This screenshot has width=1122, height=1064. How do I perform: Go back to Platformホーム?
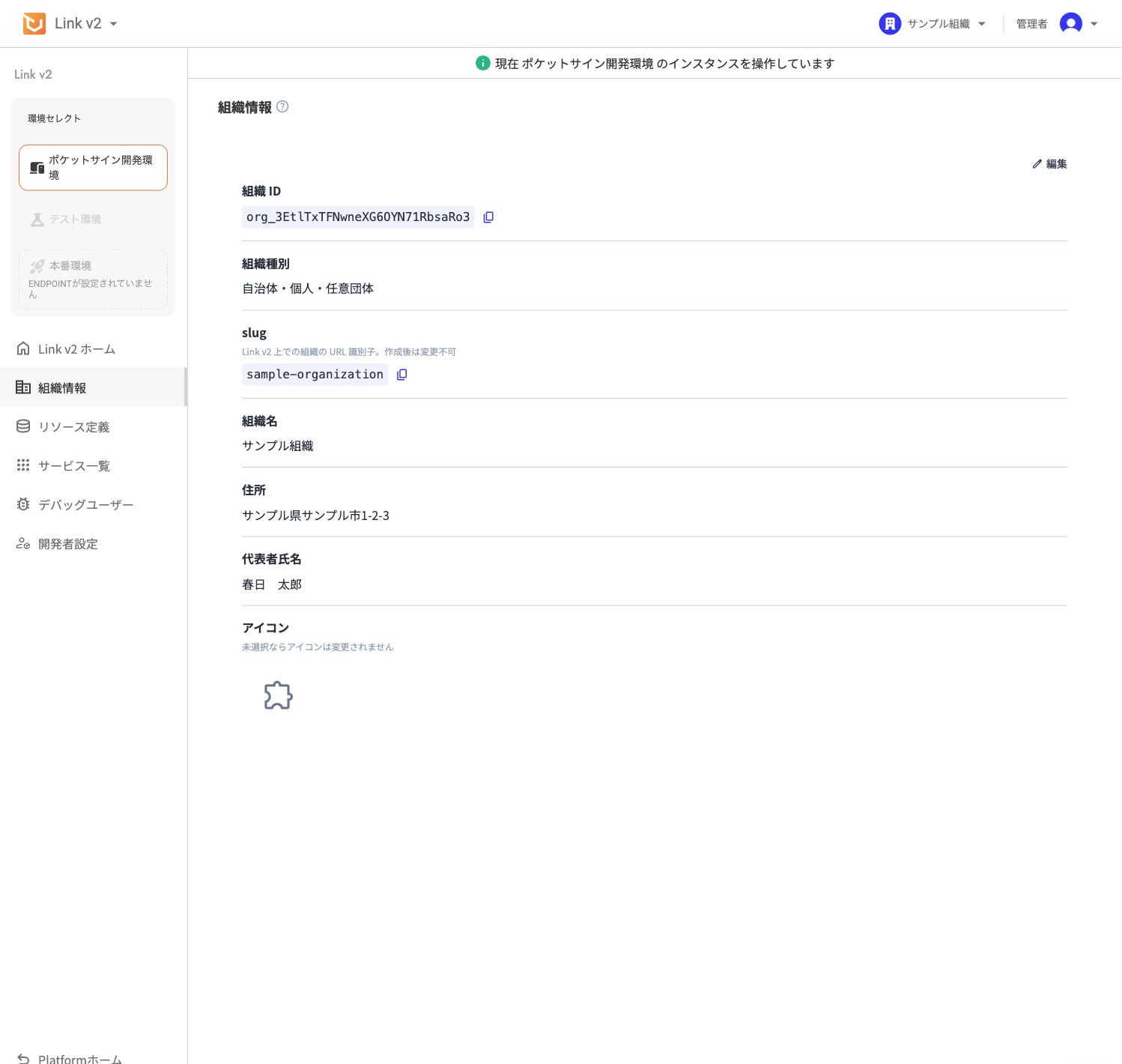(70, 1057)
